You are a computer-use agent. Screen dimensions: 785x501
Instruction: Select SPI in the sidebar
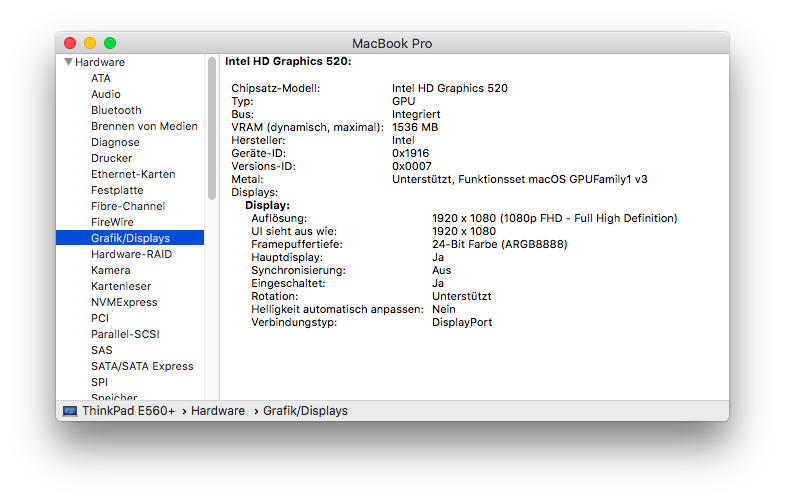click(99, 383)
